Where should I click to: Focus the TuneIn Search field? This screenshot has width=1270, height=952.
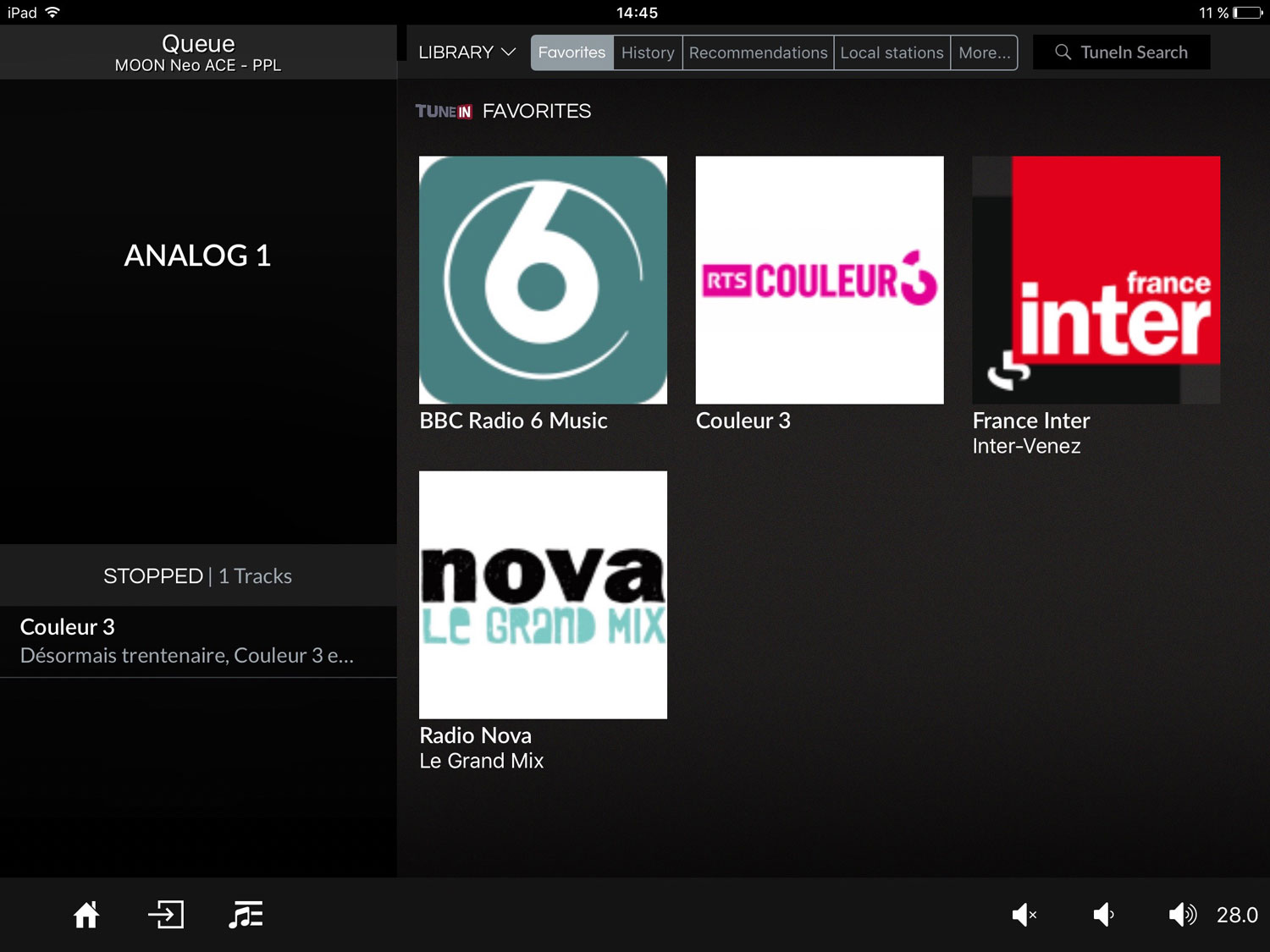tap(1121, 52)
